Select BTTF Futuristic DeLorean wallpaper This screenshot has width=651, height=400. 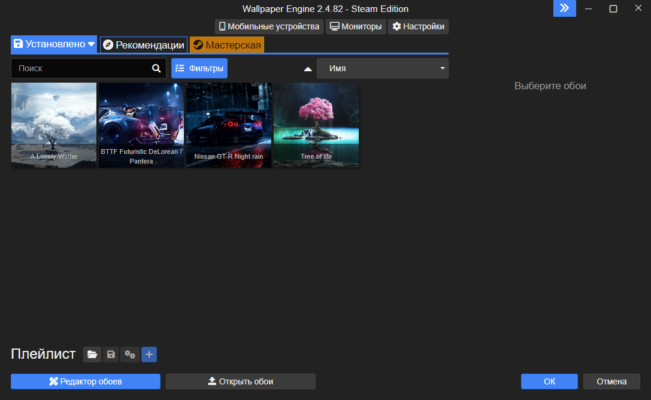(x=141, y=125)
